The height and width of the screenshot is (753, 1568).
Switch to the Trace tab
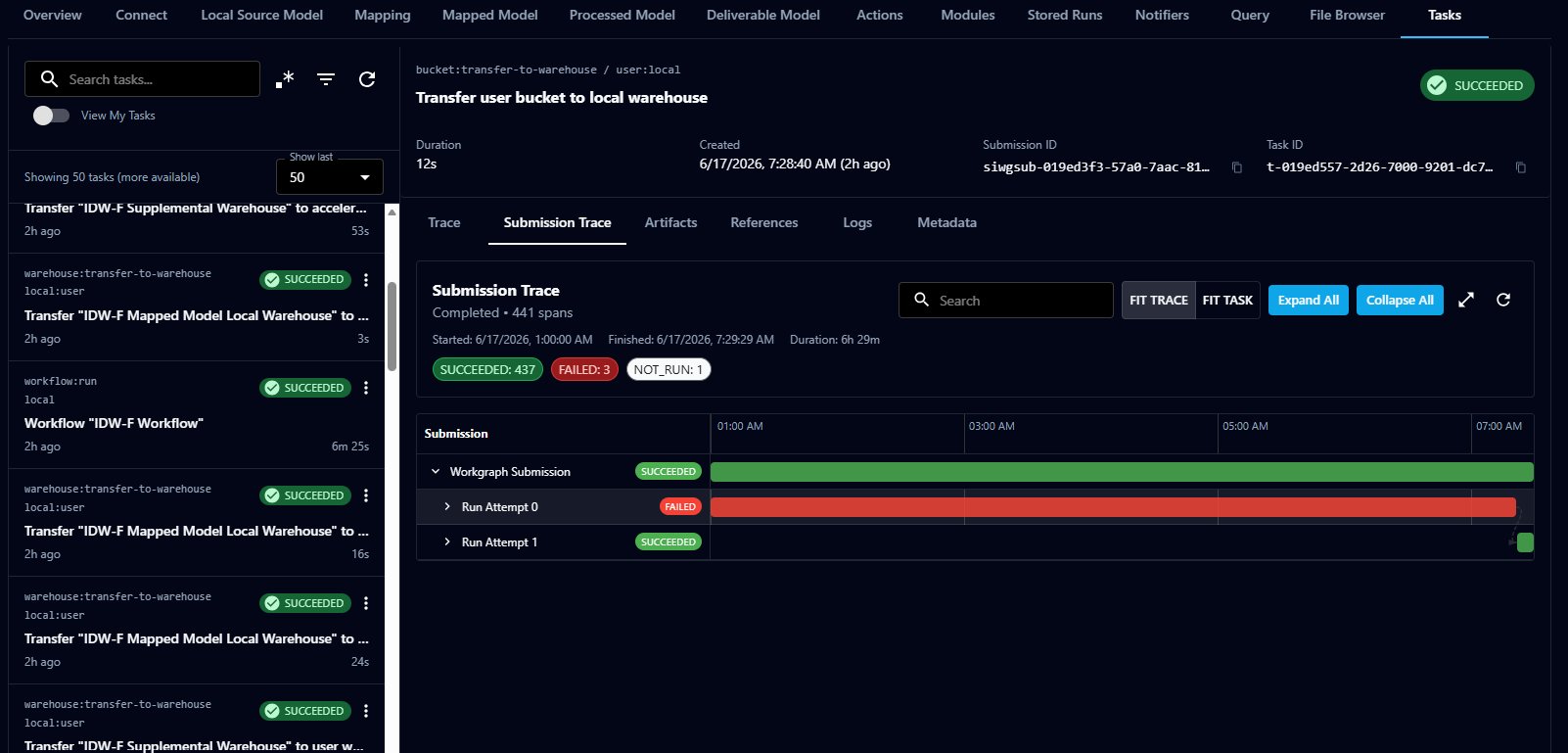[x=443, y=222]
